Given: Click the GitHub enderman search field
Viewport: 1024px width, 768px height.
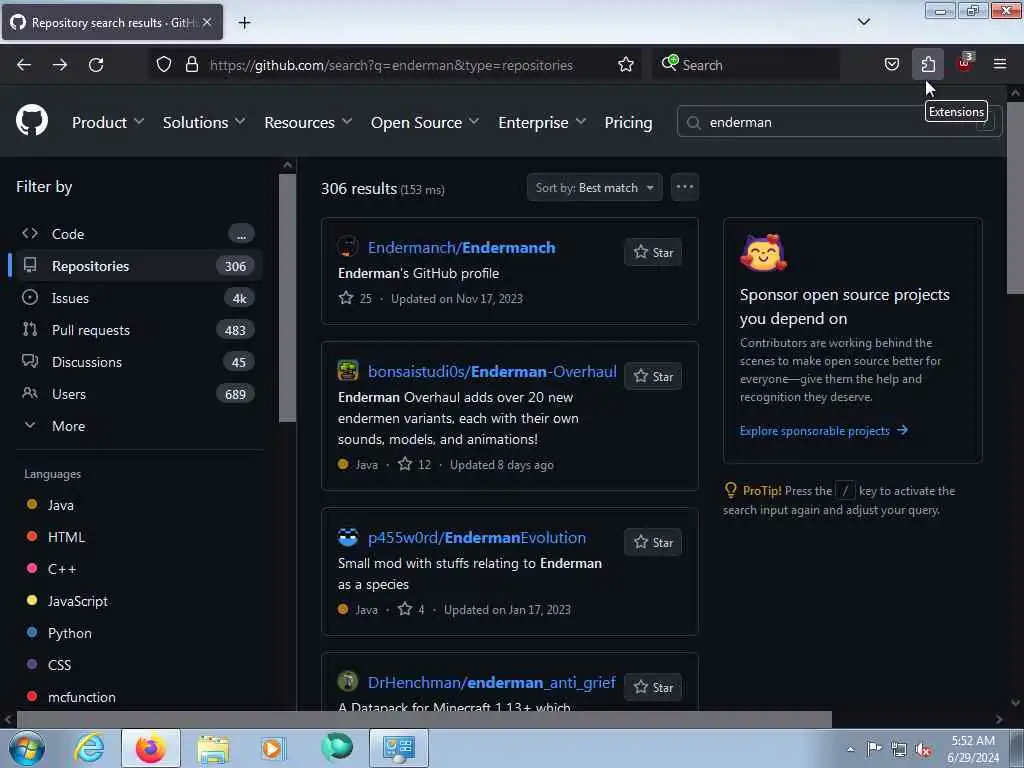Looking at the screenshot, I should 839,122.
